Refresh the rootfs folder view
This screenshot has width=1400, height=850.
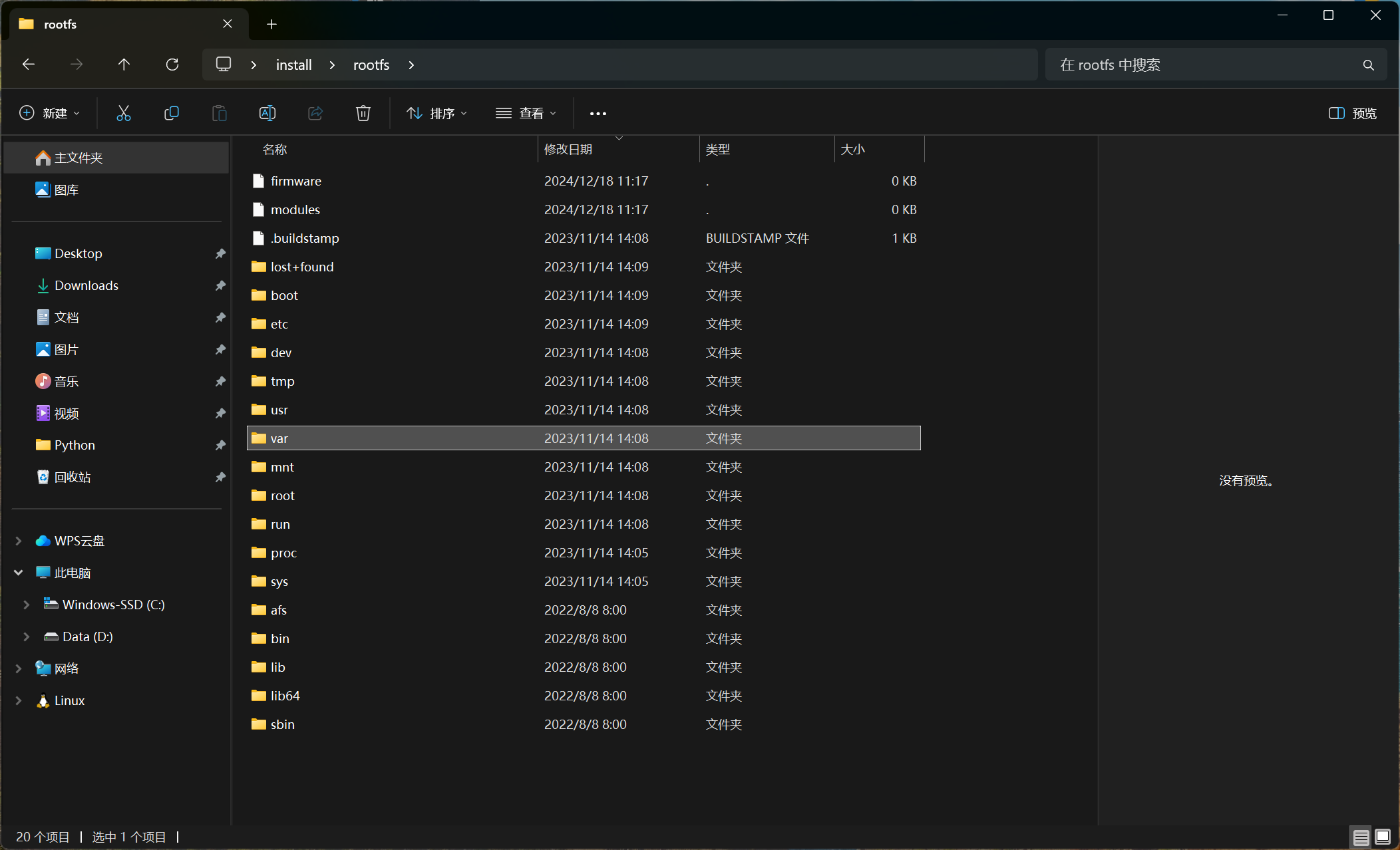(172, 65)
